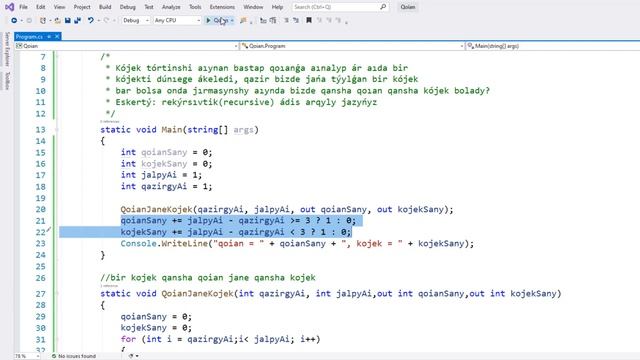Click the Qoian solution name button
Screen dimensions: 640x360
[x=407, y=7]
